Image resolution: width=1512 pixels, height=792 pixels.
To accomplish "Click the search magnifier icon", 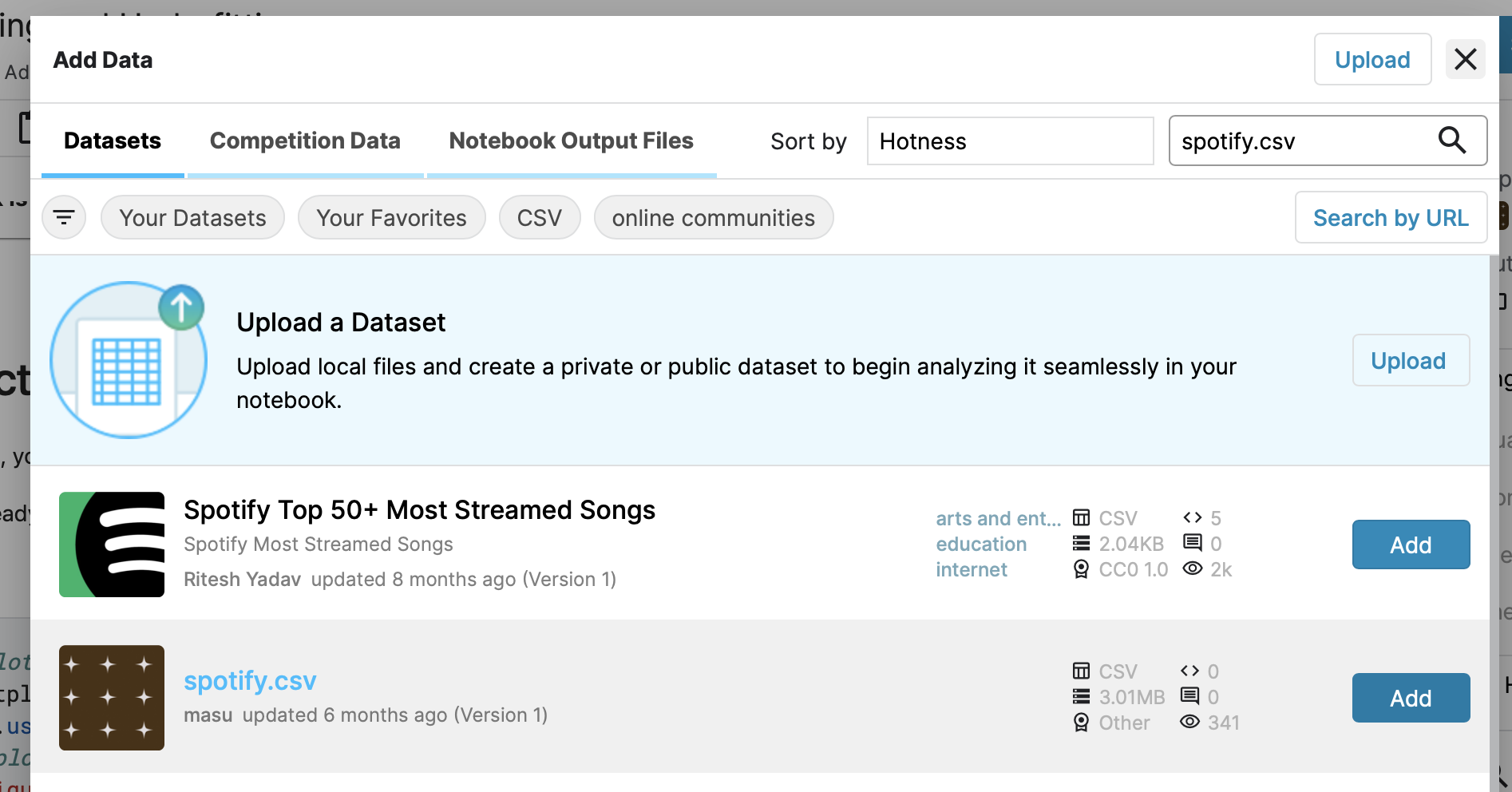I will pyautogui.click(x=1451, y=141).
